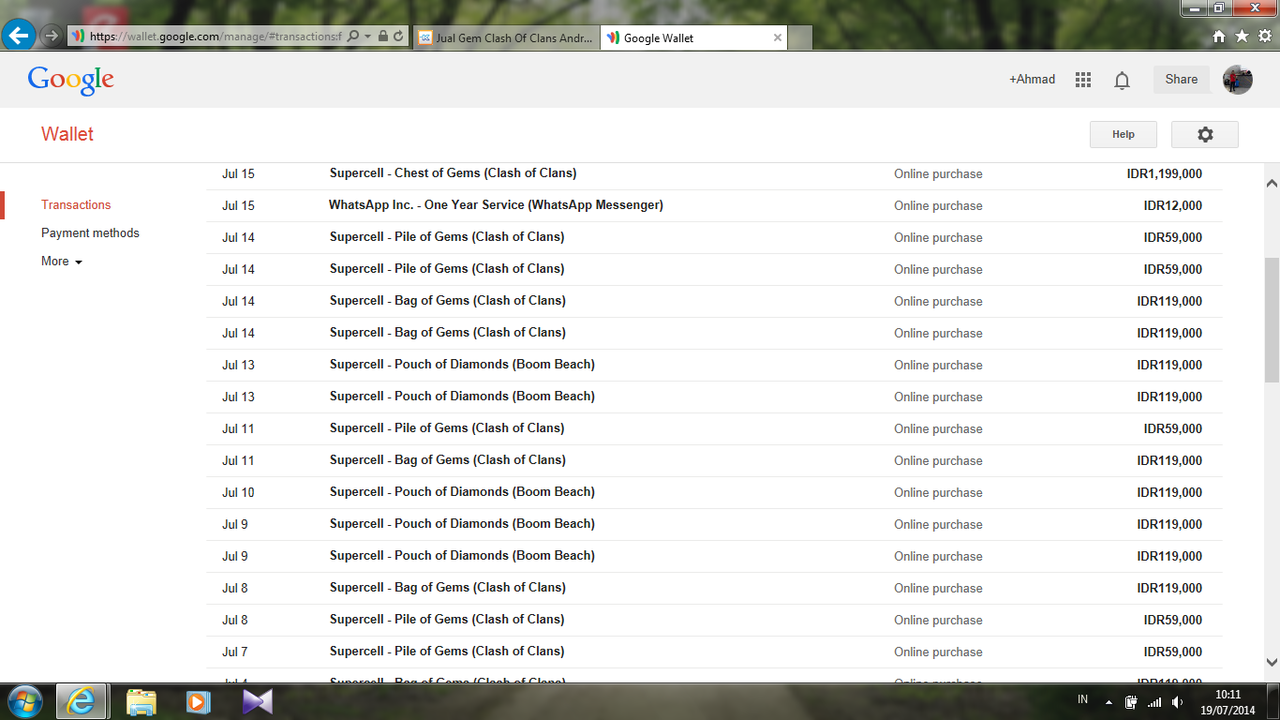Click the network signal tray icon

(x=1155, y=702)
